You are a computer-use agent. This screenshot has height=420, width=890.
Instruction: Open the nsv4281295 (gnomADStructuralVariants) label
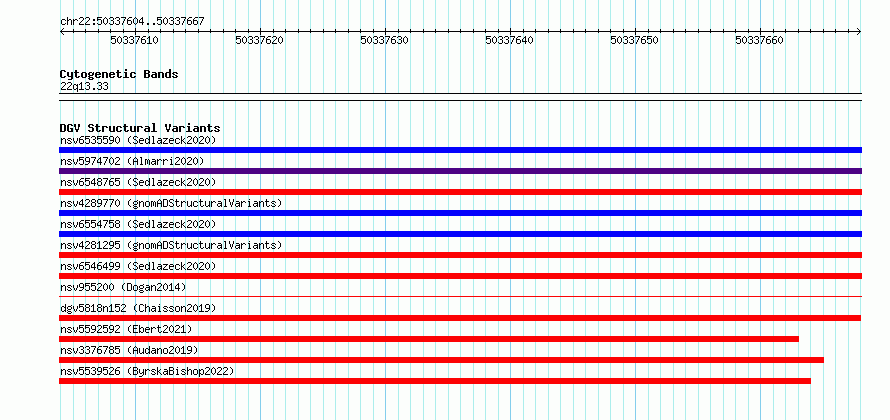pyautogui.click(x=171, y=245)
